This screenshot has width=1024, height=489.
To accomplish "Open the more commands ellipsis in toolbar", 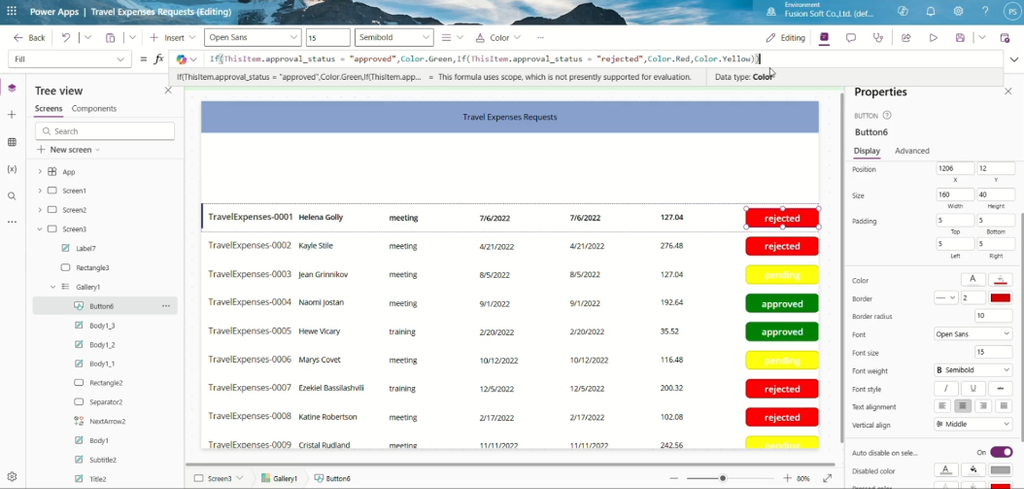I will click(x=539, y=38).
